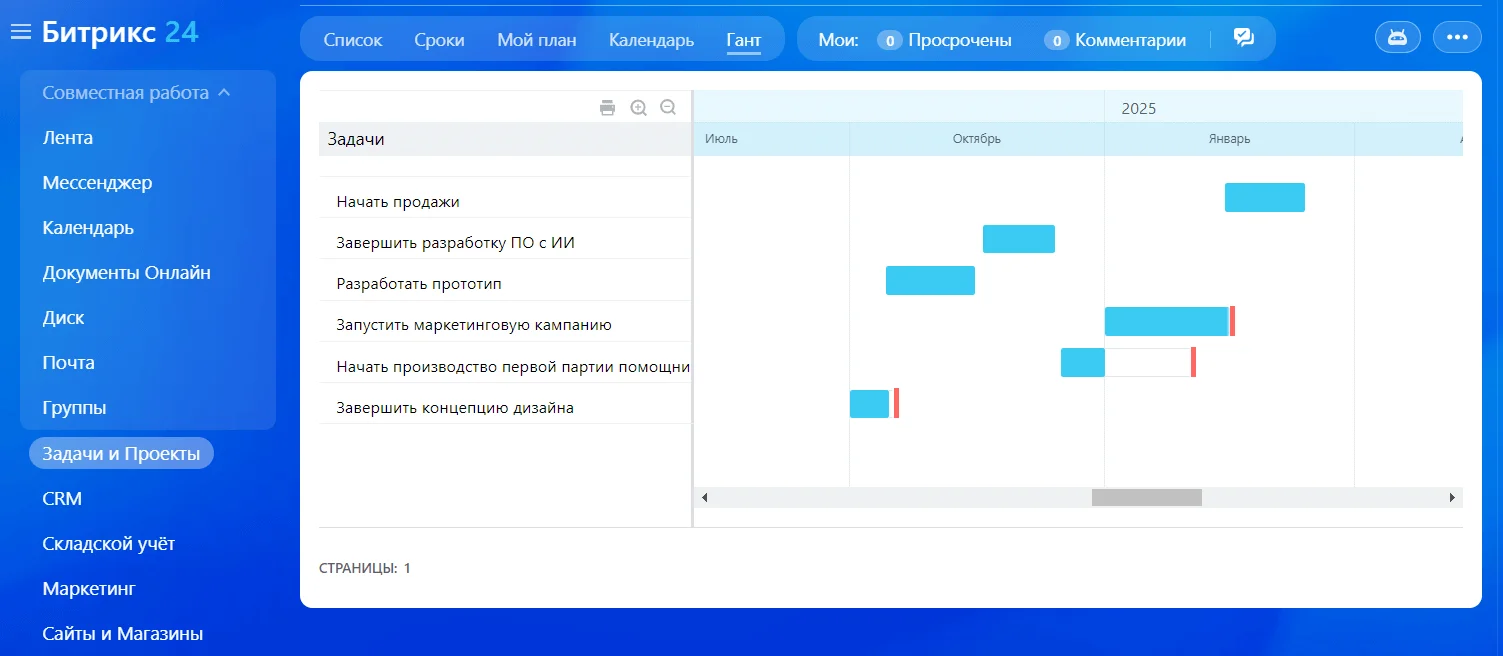Click the СТРАНИЦЫ: 1 pagination text
Screen dimensions: 1503x656
pyautogui.click(x=365, y=568)
